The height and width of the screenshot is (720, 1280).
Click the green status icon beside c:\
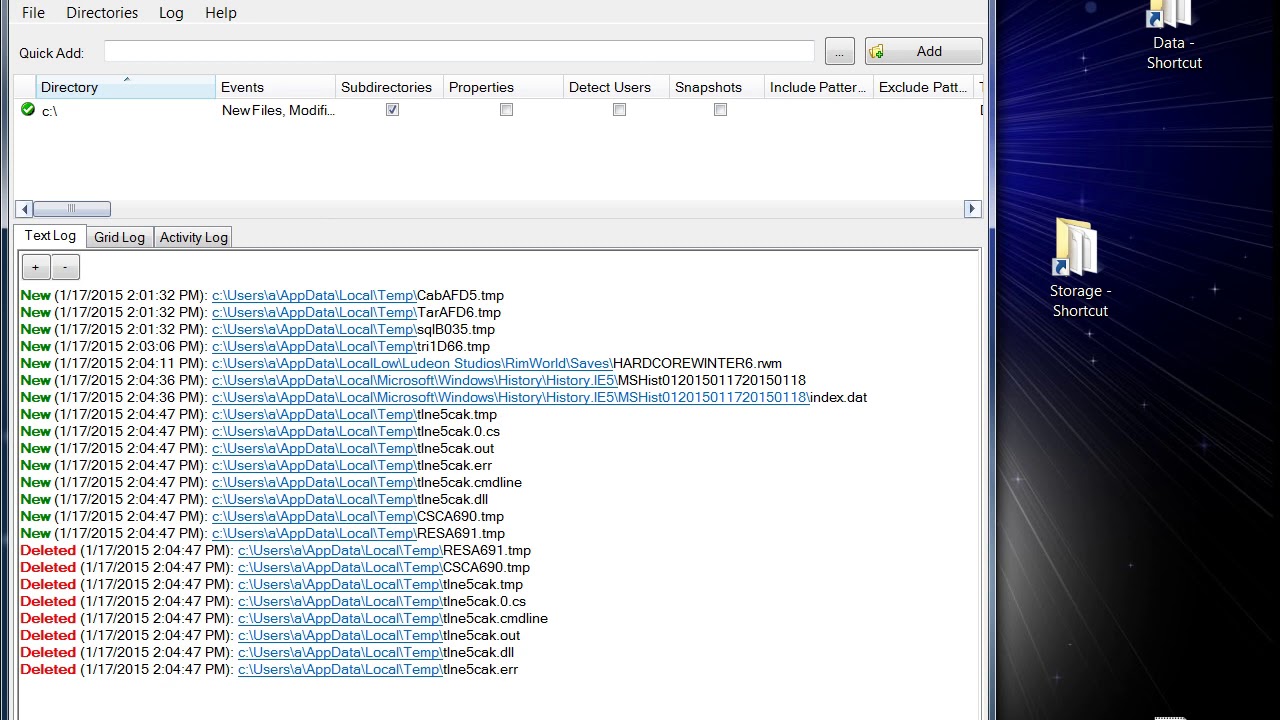(x=28, y=110)
